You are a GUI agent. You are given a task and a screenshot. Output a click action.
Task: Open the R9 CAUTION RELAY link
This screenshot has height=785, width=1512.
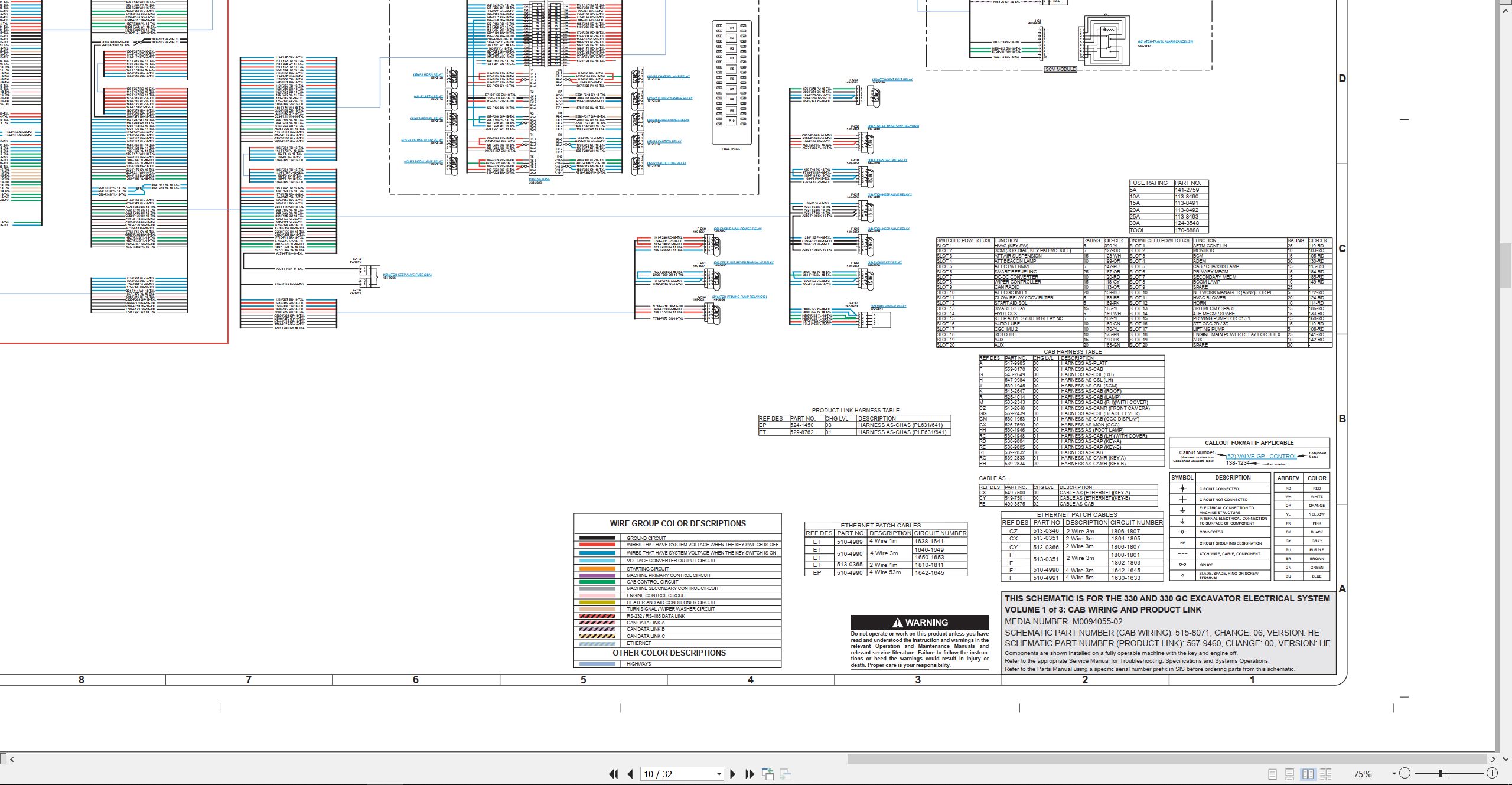(x=664, y=141)
